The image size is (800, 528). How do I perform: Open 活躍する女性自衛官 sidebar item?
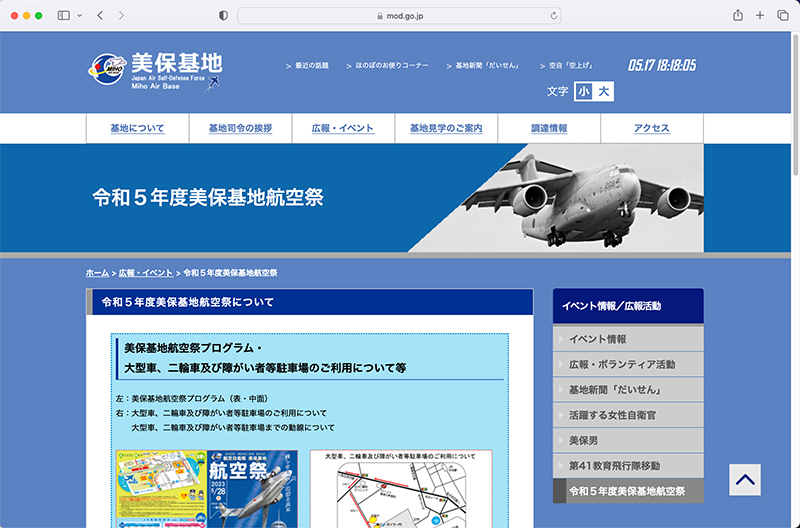tap(628, 415)
